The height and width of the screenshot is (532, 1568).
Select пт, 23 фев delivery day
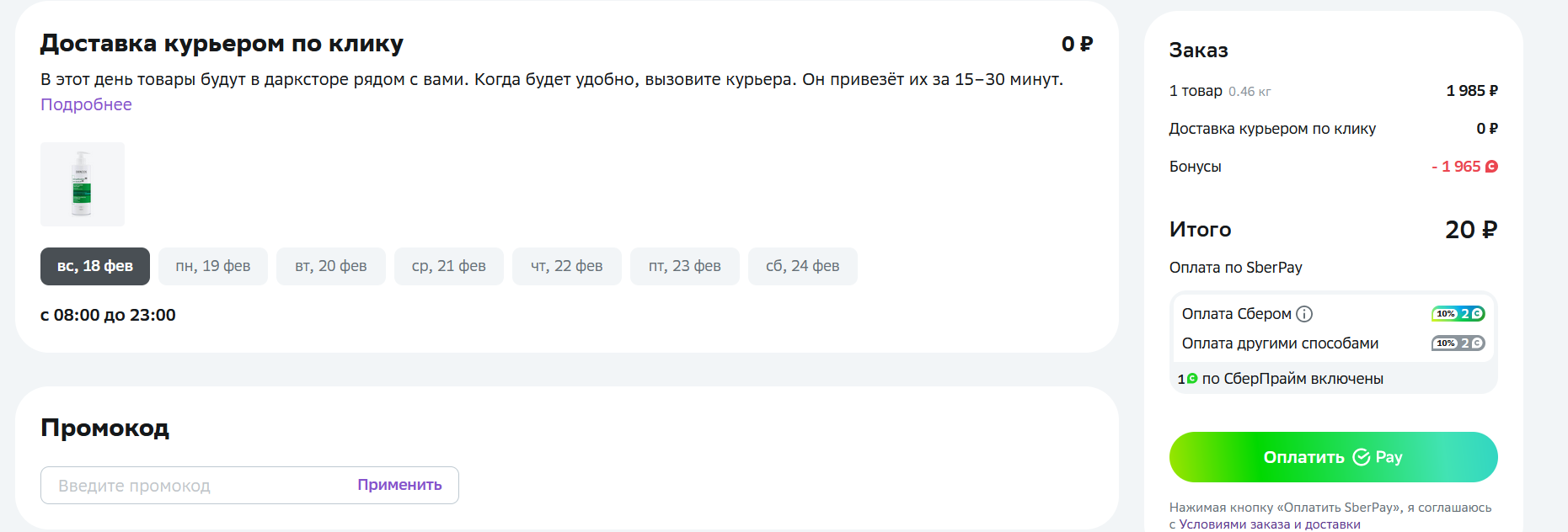[x=685, y=266]
